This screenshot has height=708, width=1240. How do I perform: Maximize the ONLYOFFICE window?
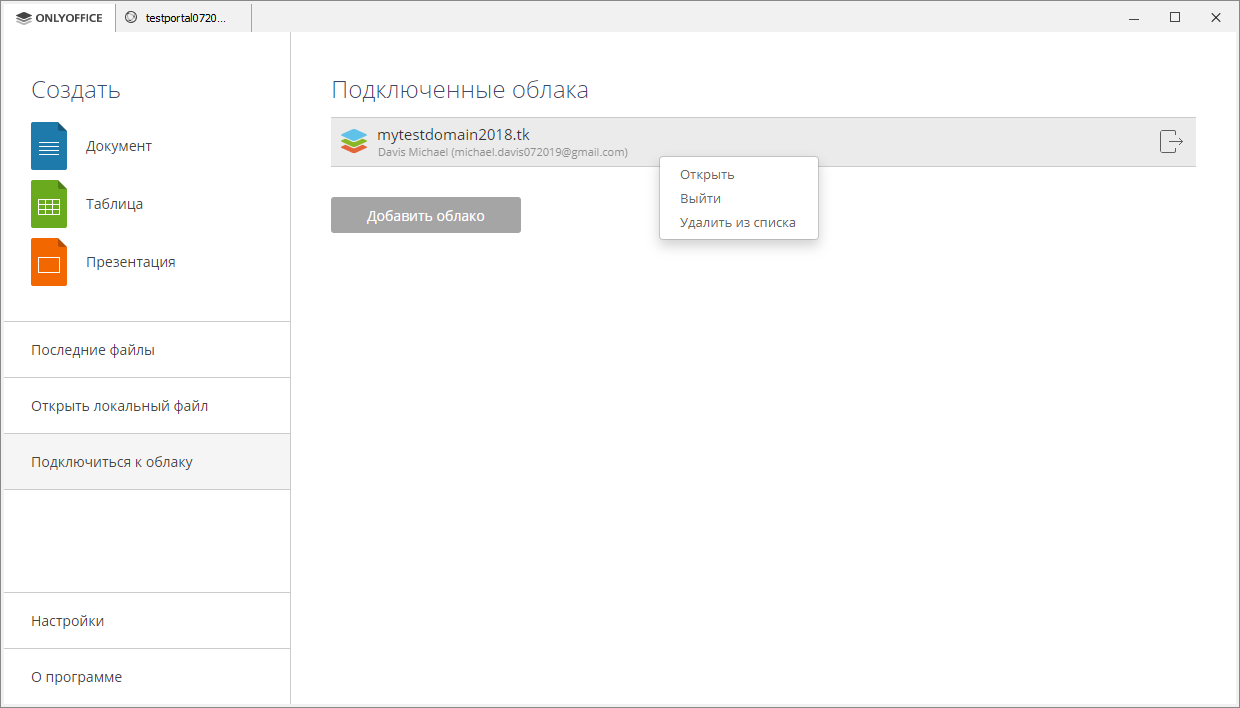tap(1175, 17)
